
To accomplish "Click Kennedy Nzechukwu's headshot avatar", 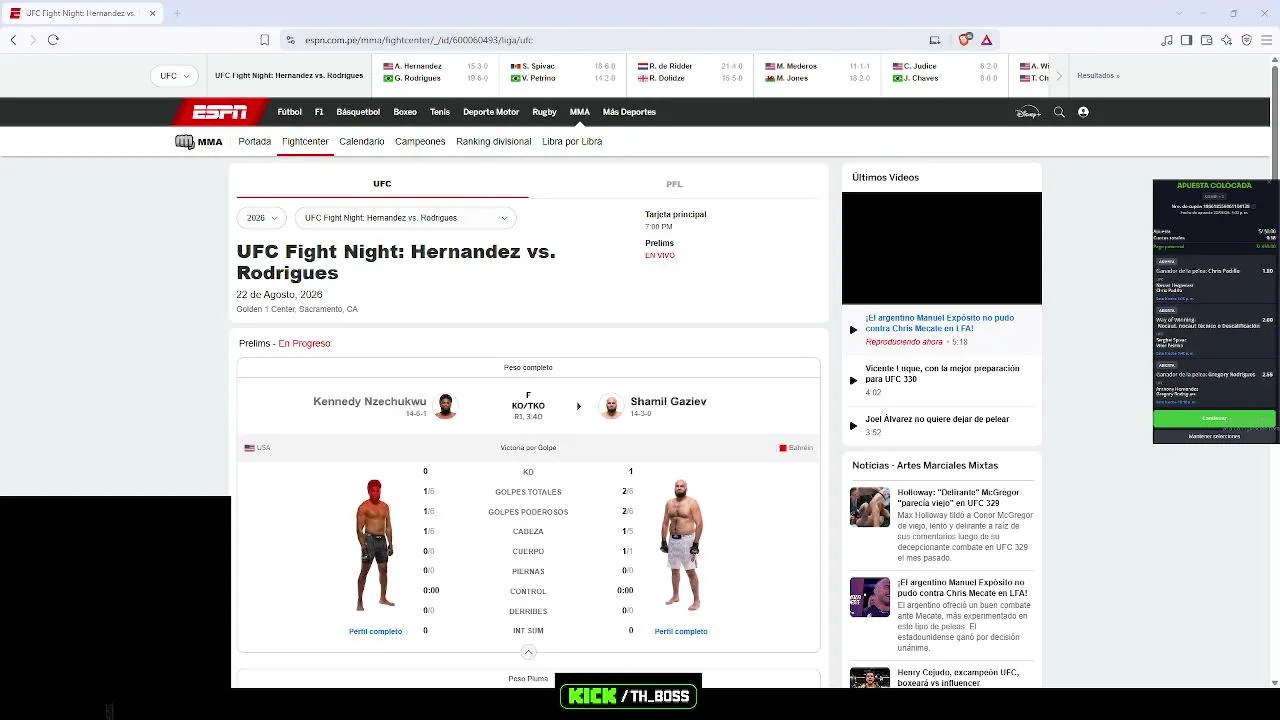I will click(445, 406).
